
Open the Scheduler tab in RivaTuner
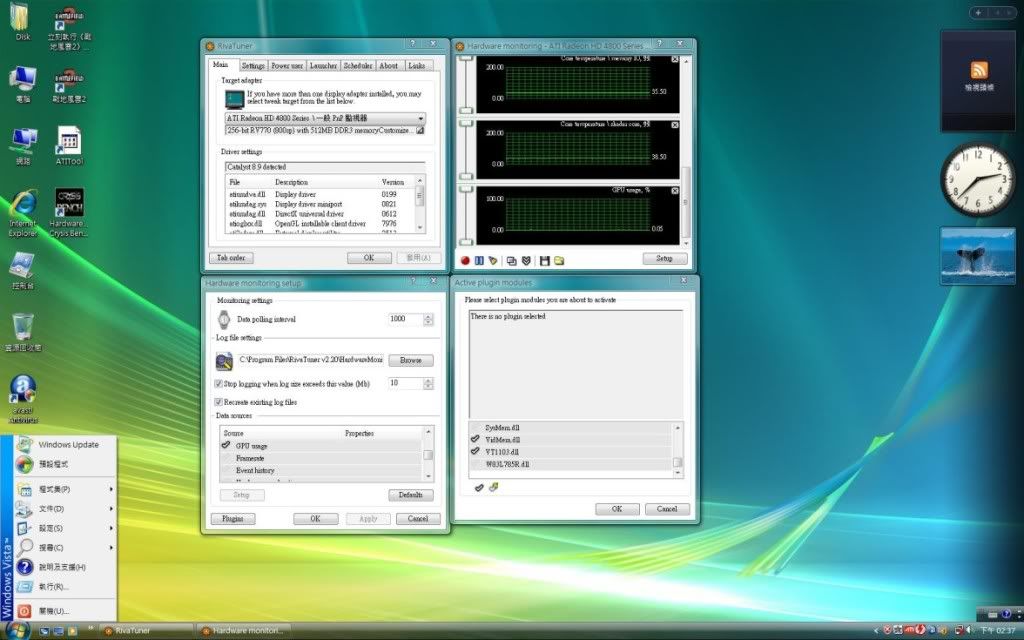pos(358,66)
